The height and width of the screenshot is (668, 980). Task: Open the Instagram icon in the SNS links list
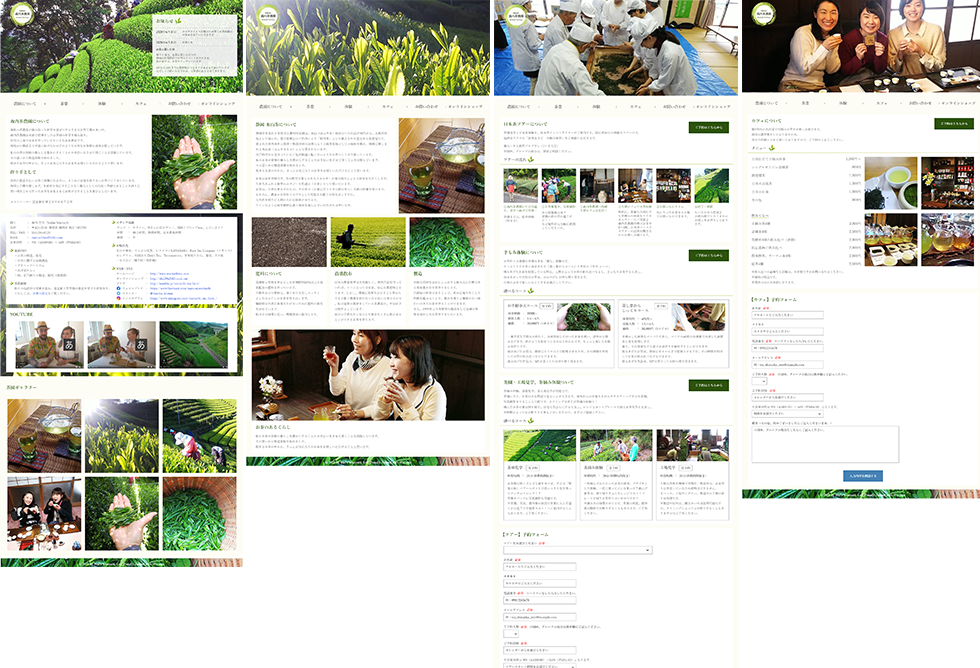click(x=118, y=297)
